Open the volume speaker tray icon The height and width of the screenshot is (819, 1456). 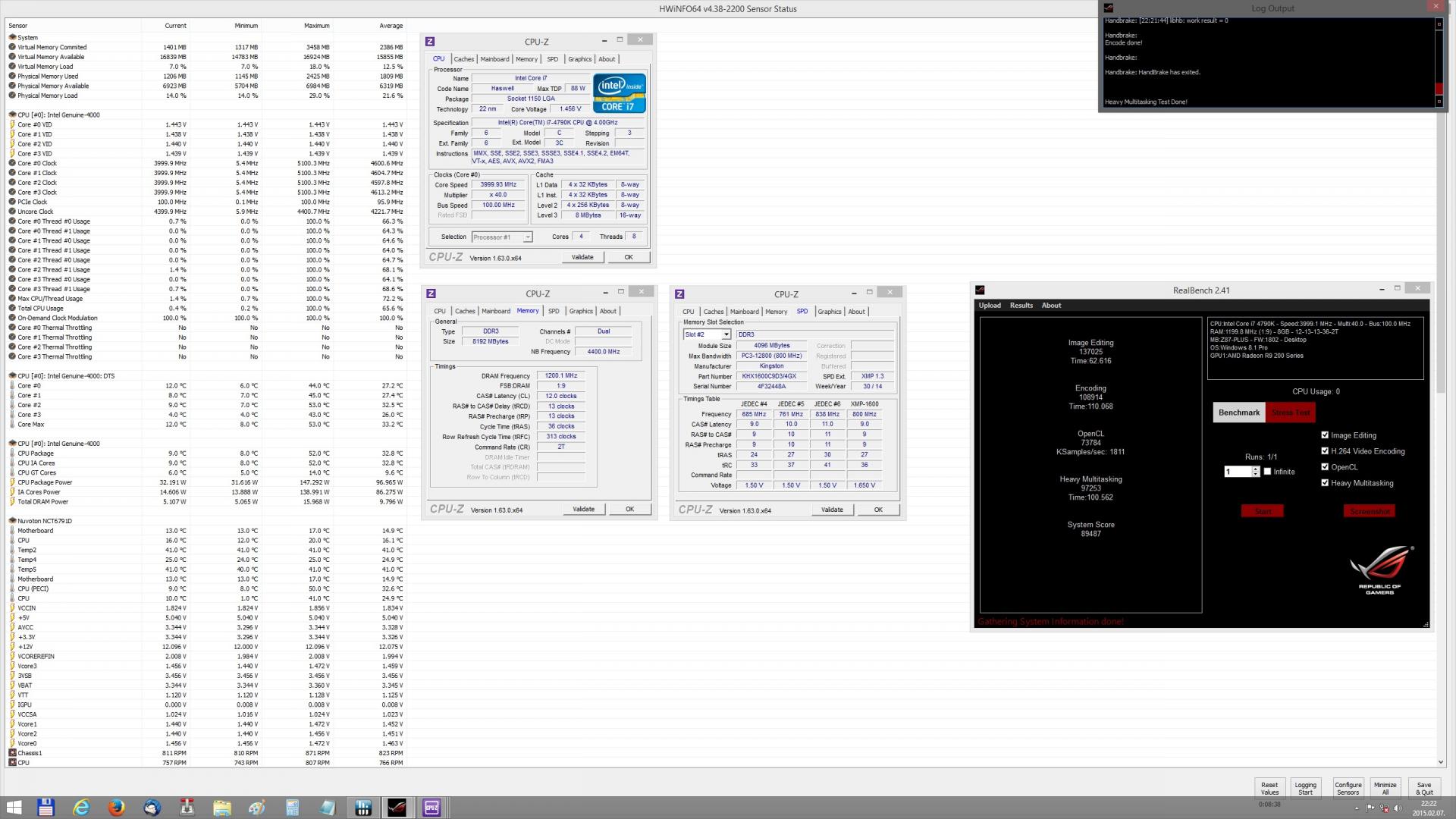point(1399,808)
